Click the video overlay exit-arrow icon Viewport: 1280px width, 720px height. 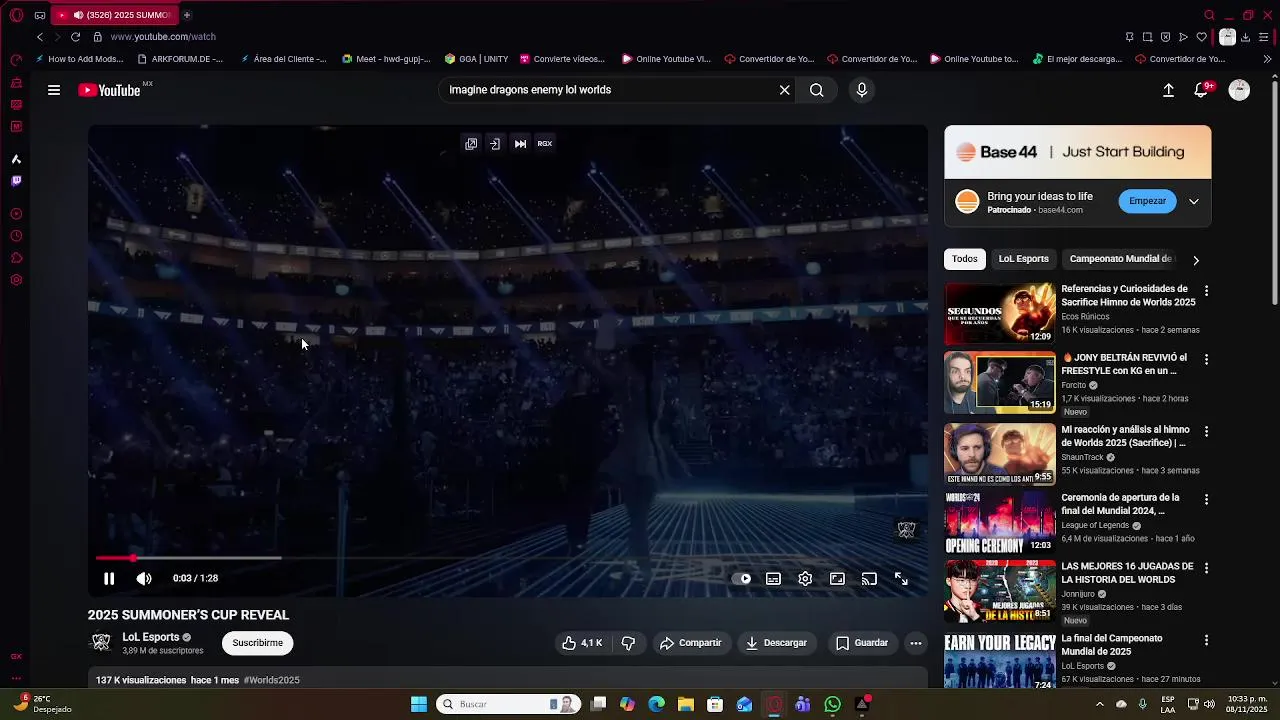click(x=495, y=143)
